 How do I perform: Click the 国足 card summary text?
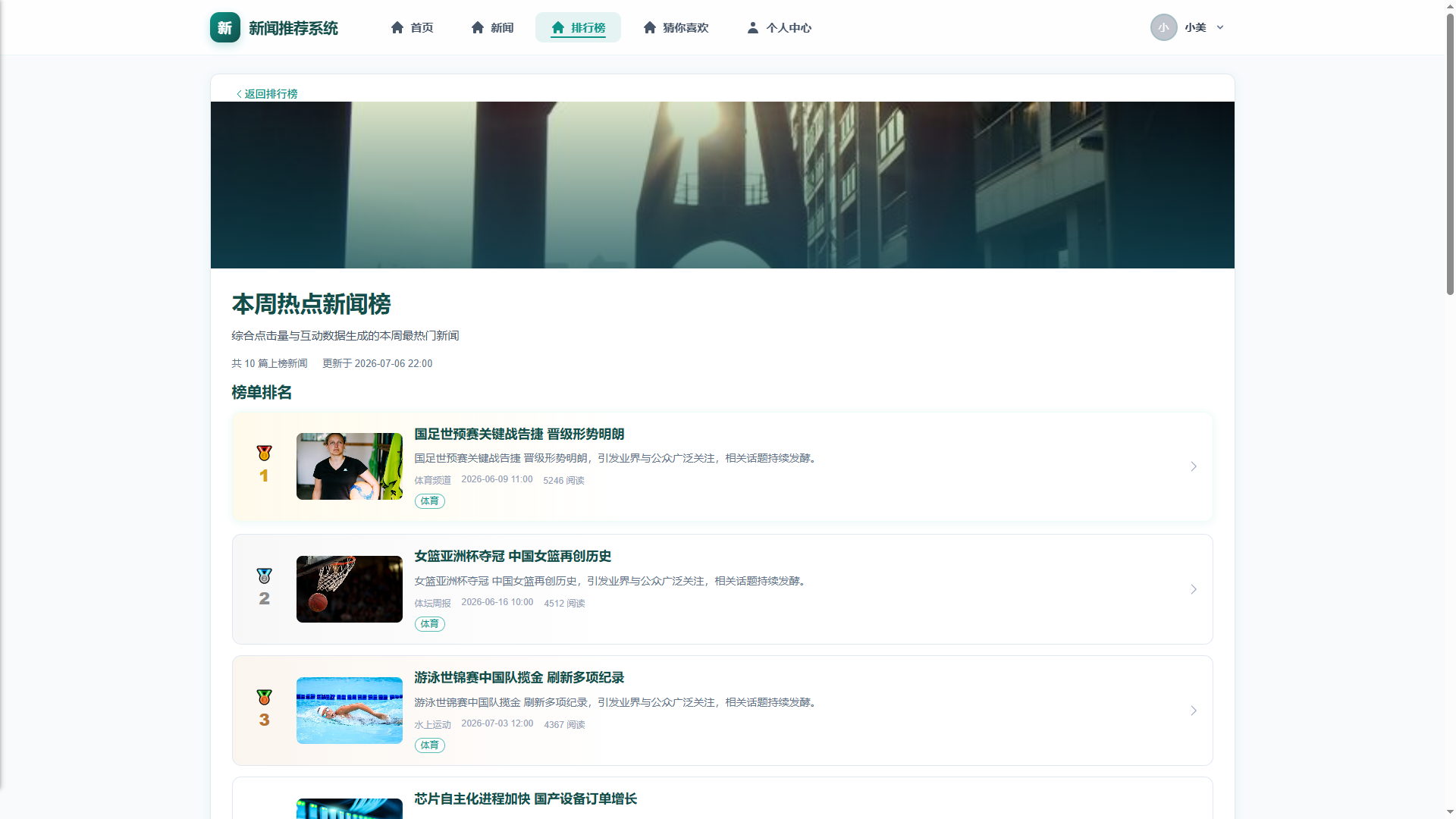pyautogui.click(x=617, y=458)
